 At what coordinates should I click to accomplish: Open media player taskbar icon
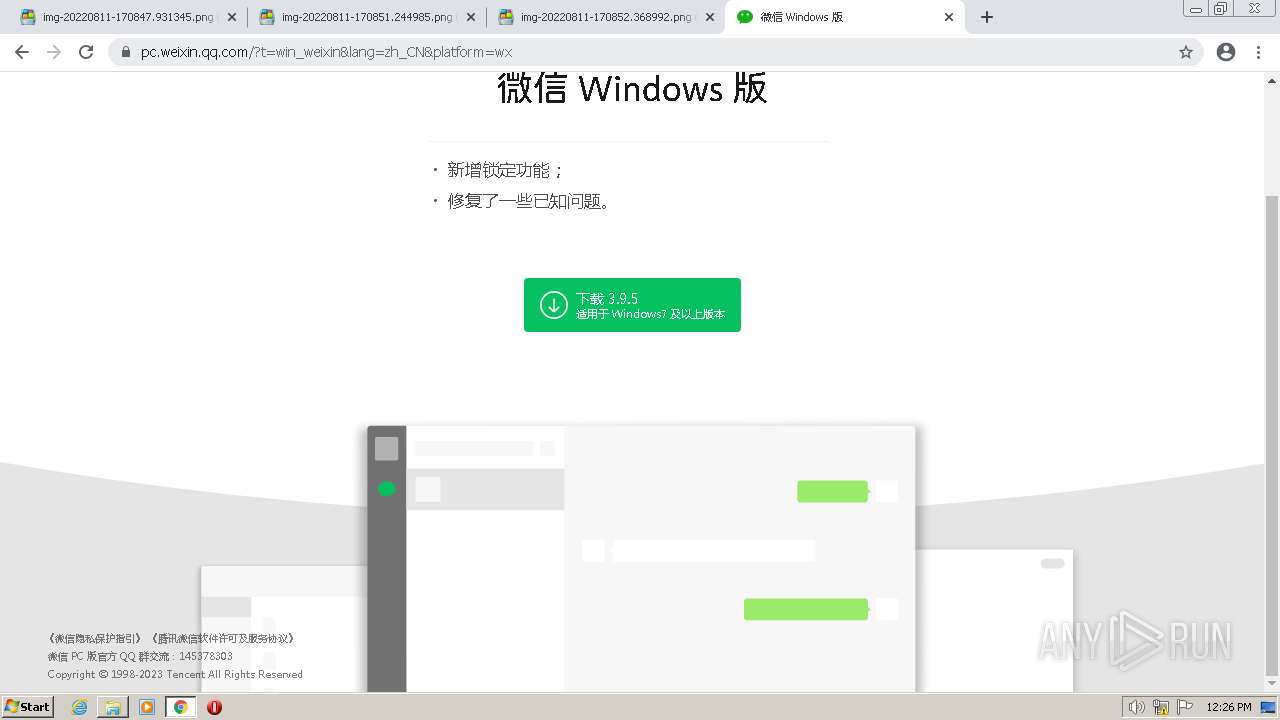[147, 707]
